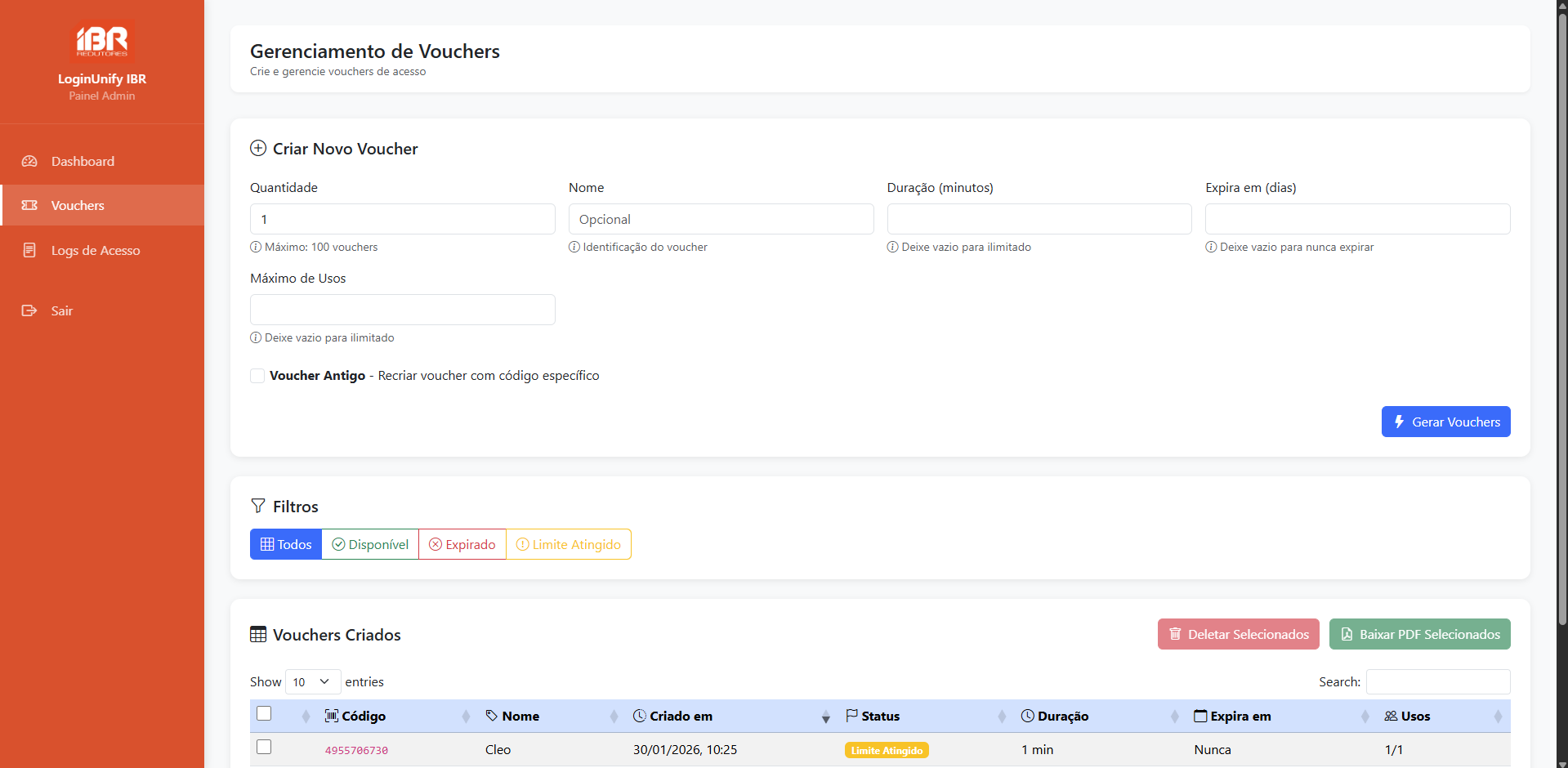The width and height of the screenshot is (1568, 768).
Task: Sort the table by Criado em column
Action: click(x=682, y=716)
